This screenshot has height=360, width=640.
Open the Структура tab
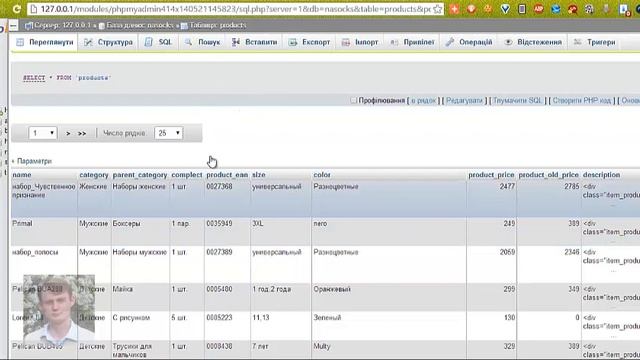109,42
